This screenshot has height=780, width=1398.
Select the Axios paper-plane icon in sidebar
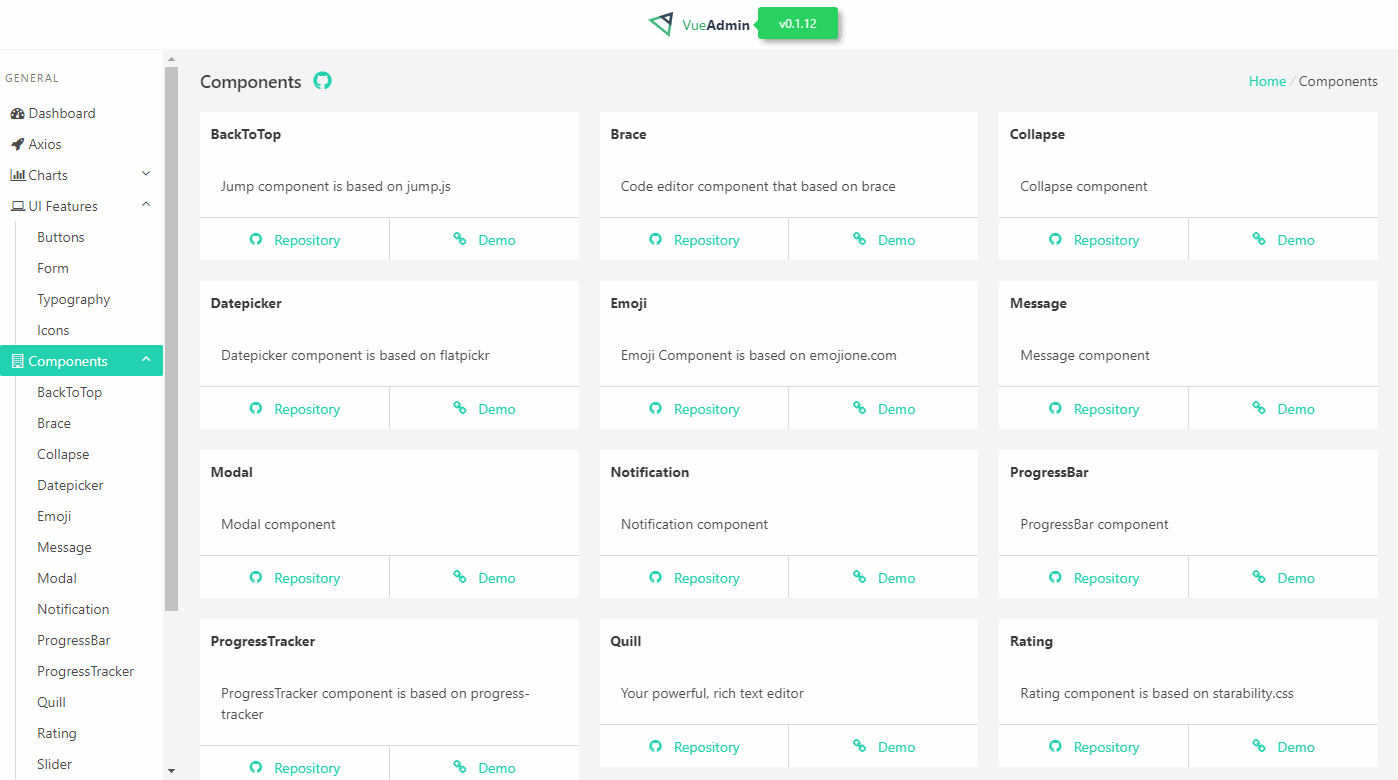click(x=15, y=143)
